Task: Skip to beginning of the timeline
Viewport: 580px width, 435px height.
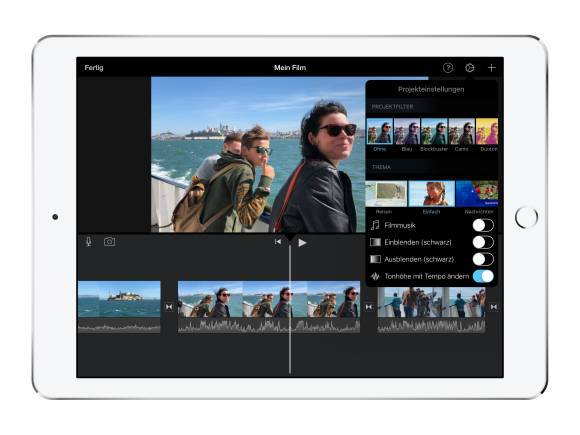Action: click(277, 242)
